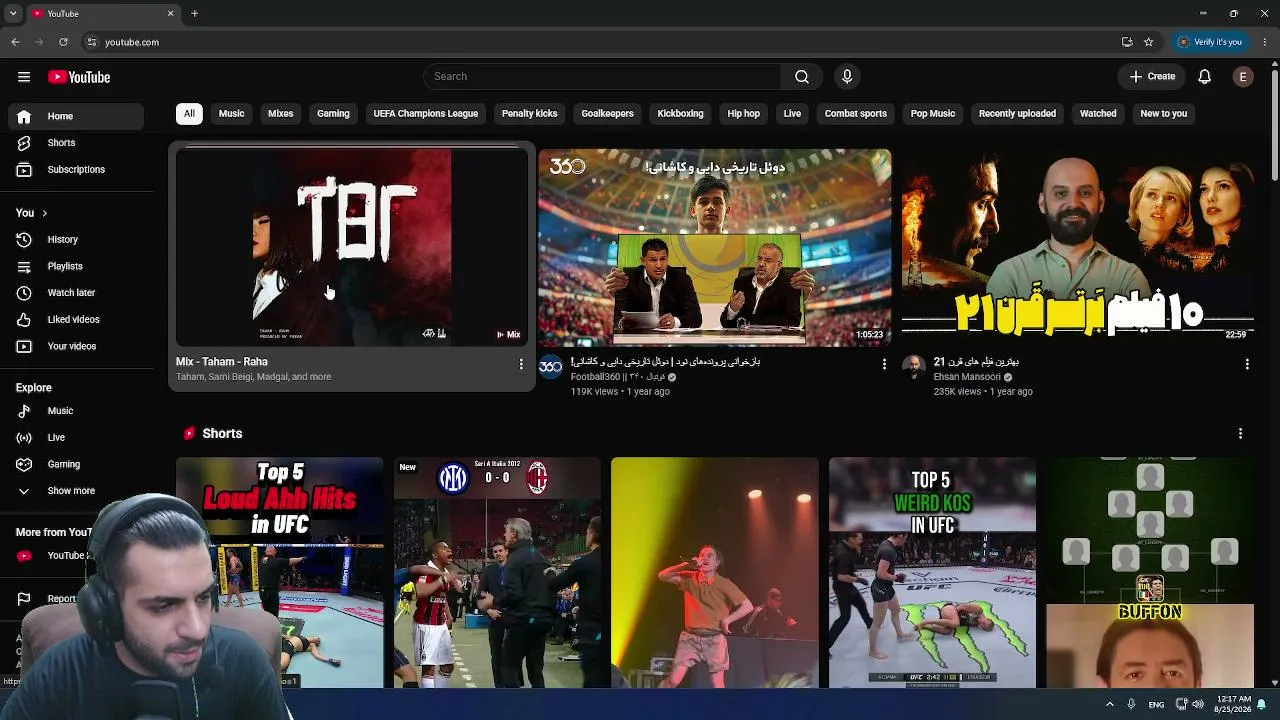Image resolution: width=1280 pixels, height=720 pixels.
Task: Select the UEFA Champions League chip
Action: (426, 114)
